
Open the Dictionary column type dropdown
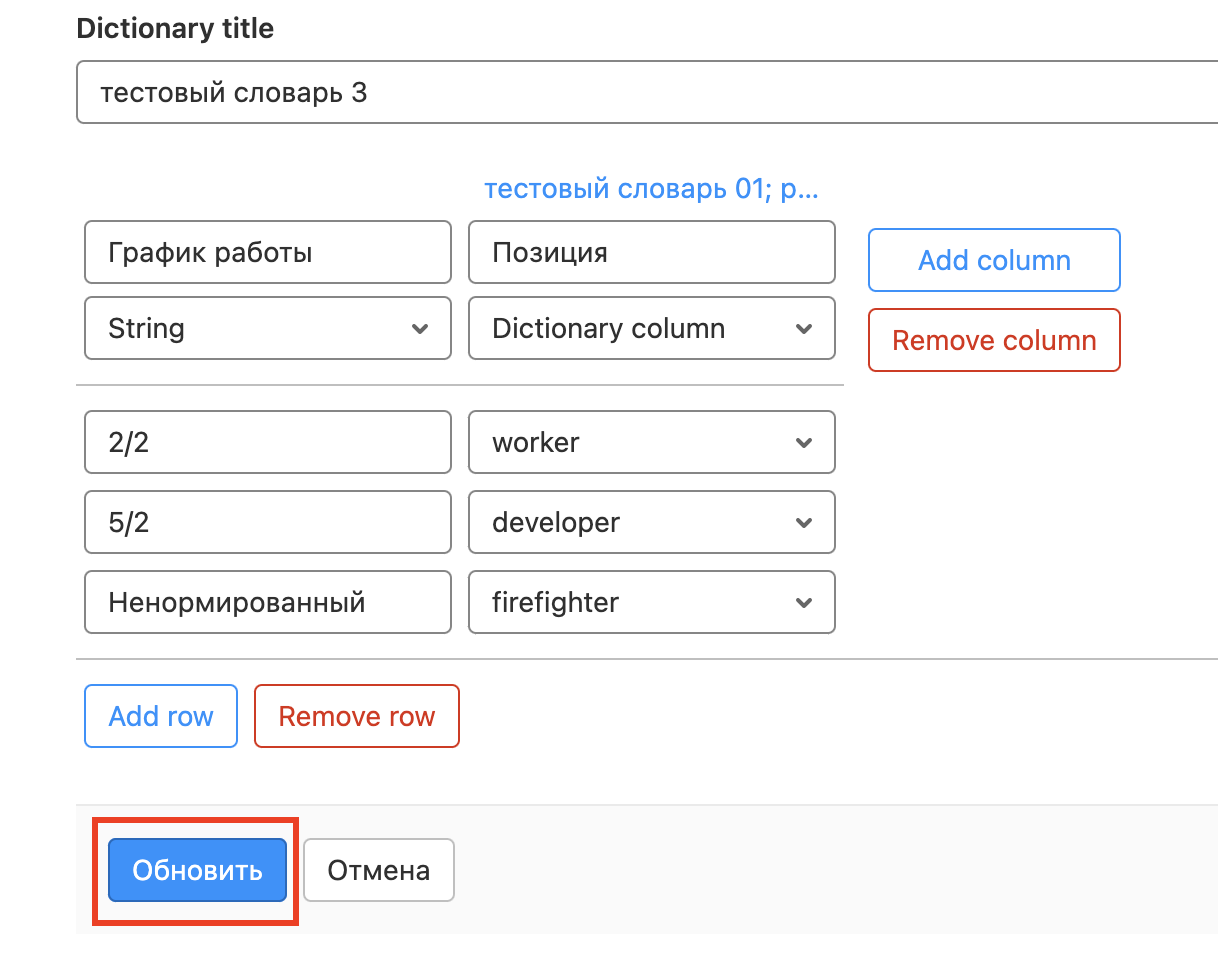point(651,329)
